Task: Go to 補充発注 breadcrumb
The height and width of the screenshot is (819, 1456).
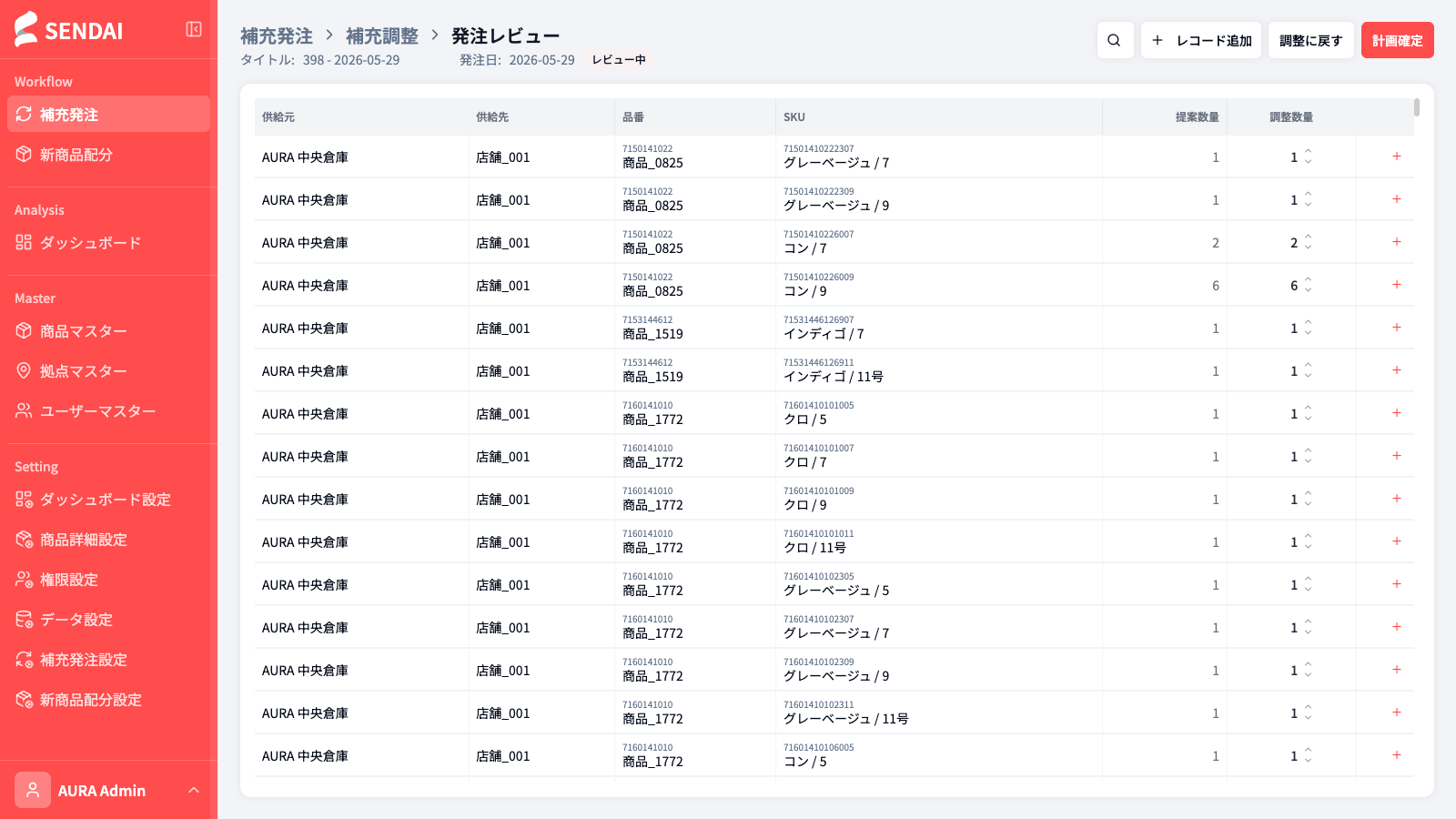Action: point(277,35)
